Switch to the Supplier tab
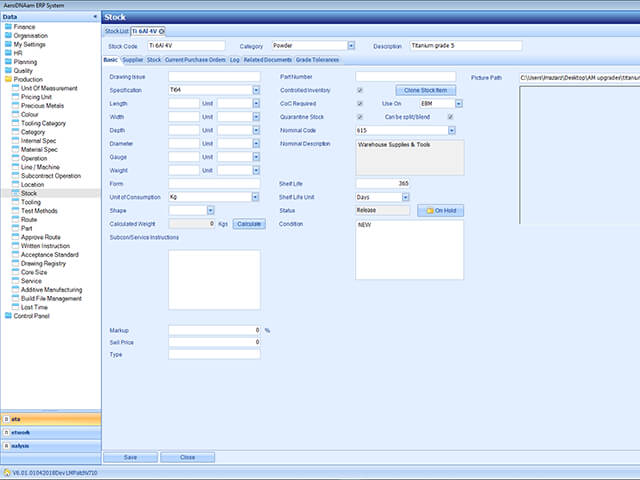 [x=133, y=60]
